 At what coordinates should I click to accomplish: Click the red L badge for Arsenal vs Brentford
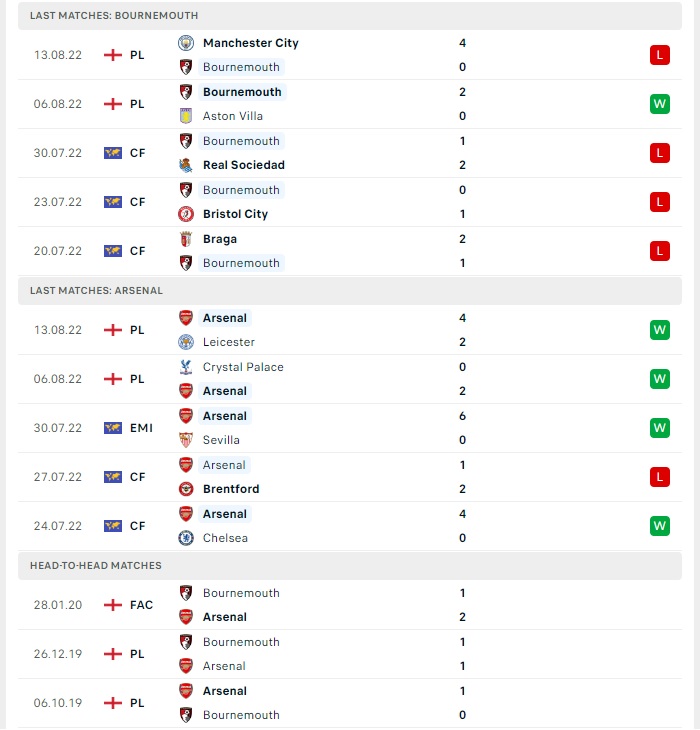(660, 477)
